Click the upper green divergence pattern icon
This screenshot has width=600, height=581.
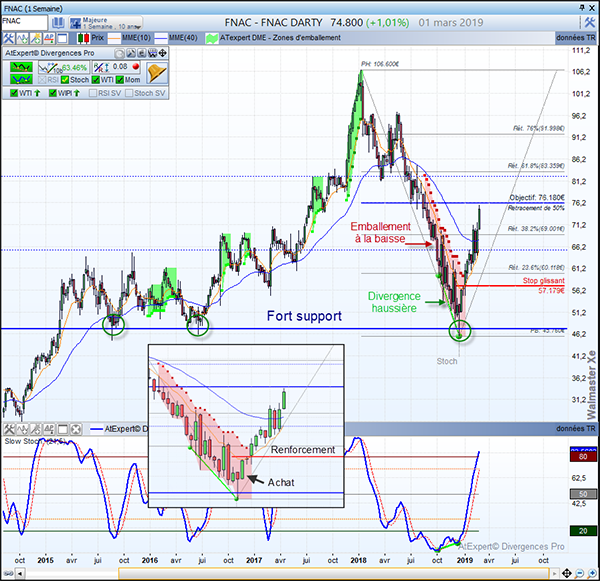pos(21,67)
